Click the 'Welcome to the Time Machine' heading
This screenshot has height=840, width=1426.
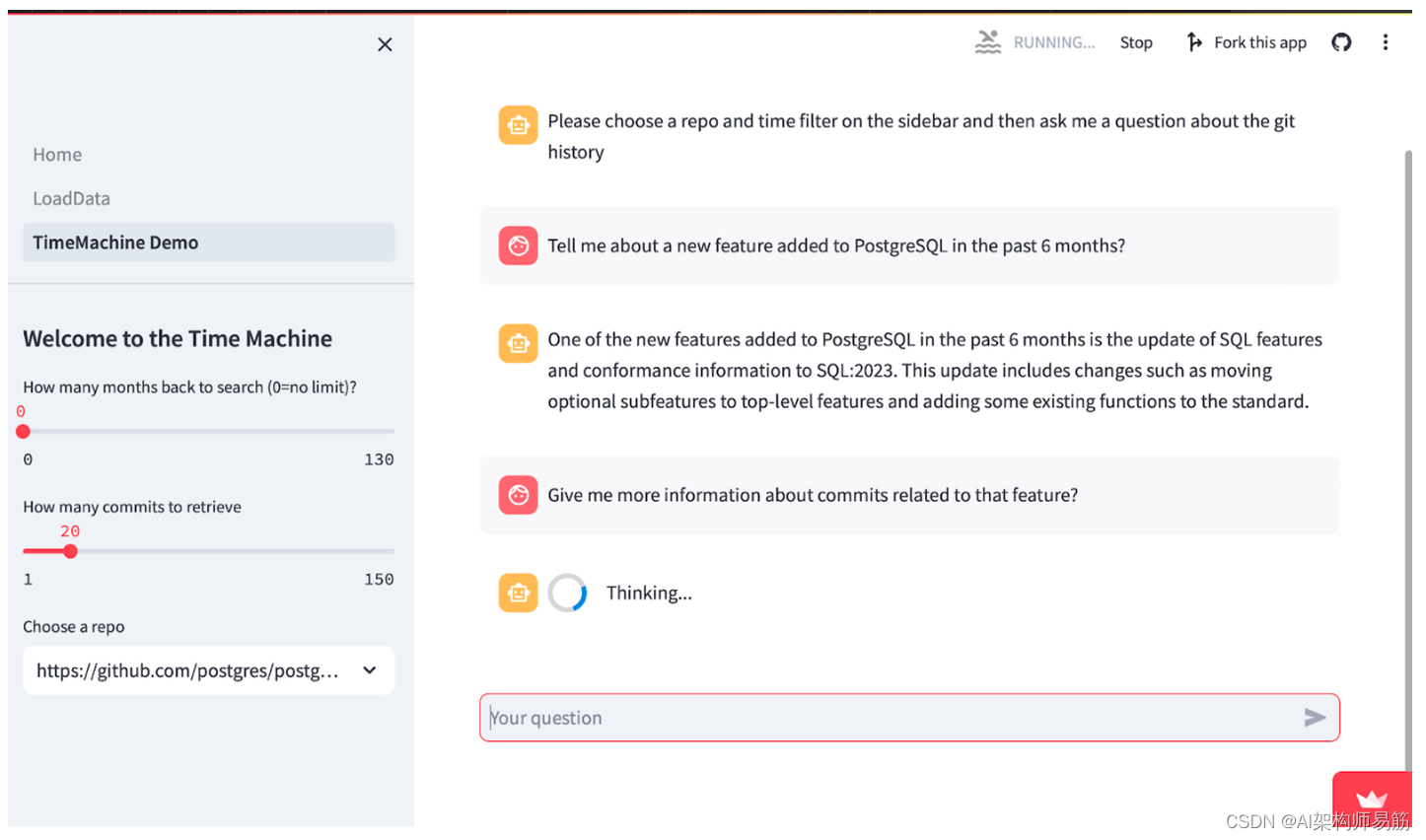pos(178,339)
